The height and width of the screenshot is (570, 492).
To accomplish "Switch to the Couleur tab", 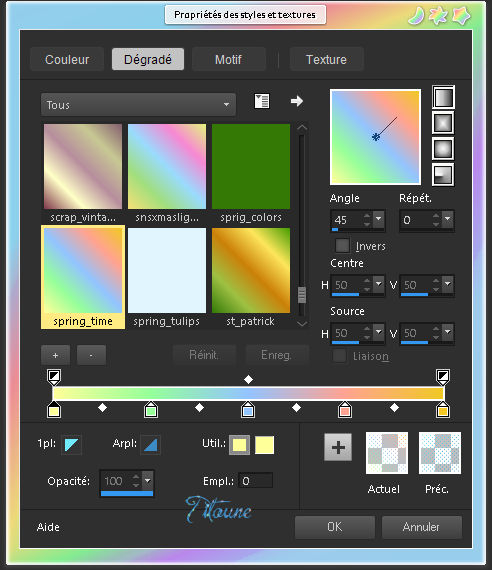I will pos(67,59).
